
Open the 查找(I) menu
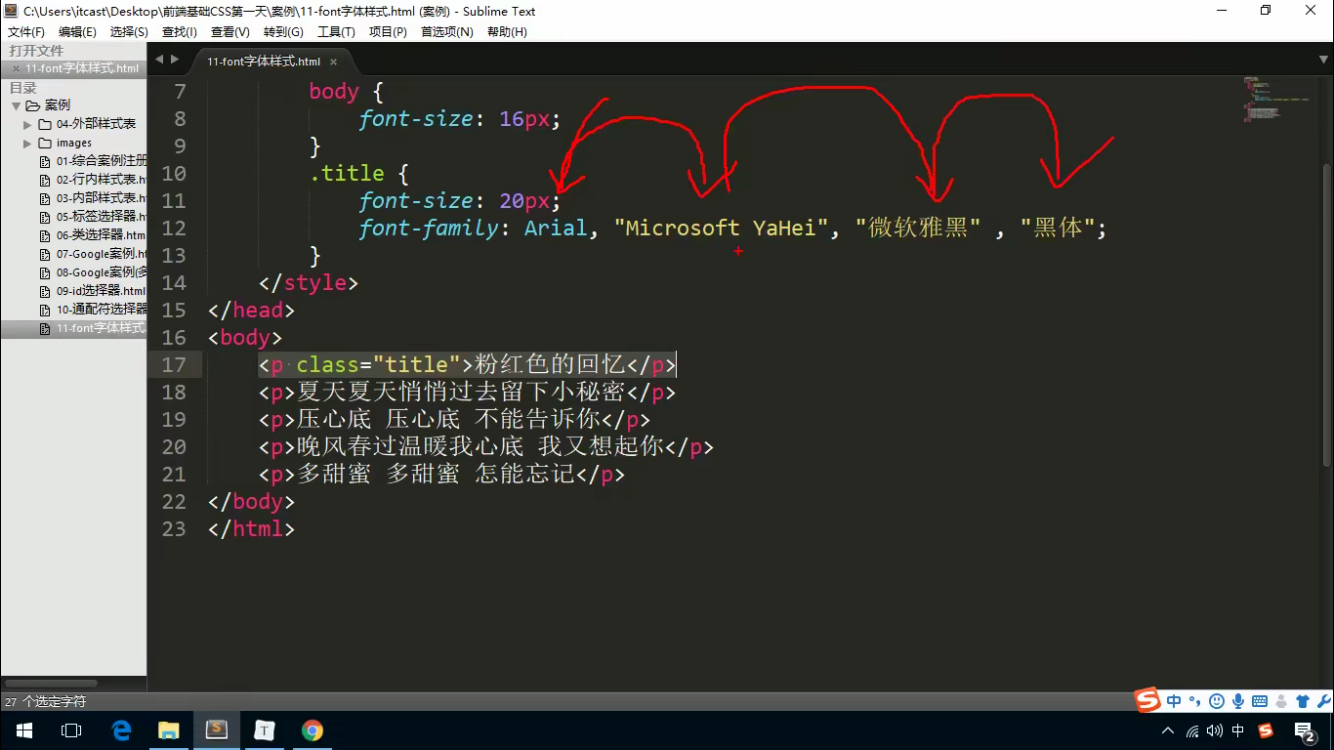(x=179, y=32)
